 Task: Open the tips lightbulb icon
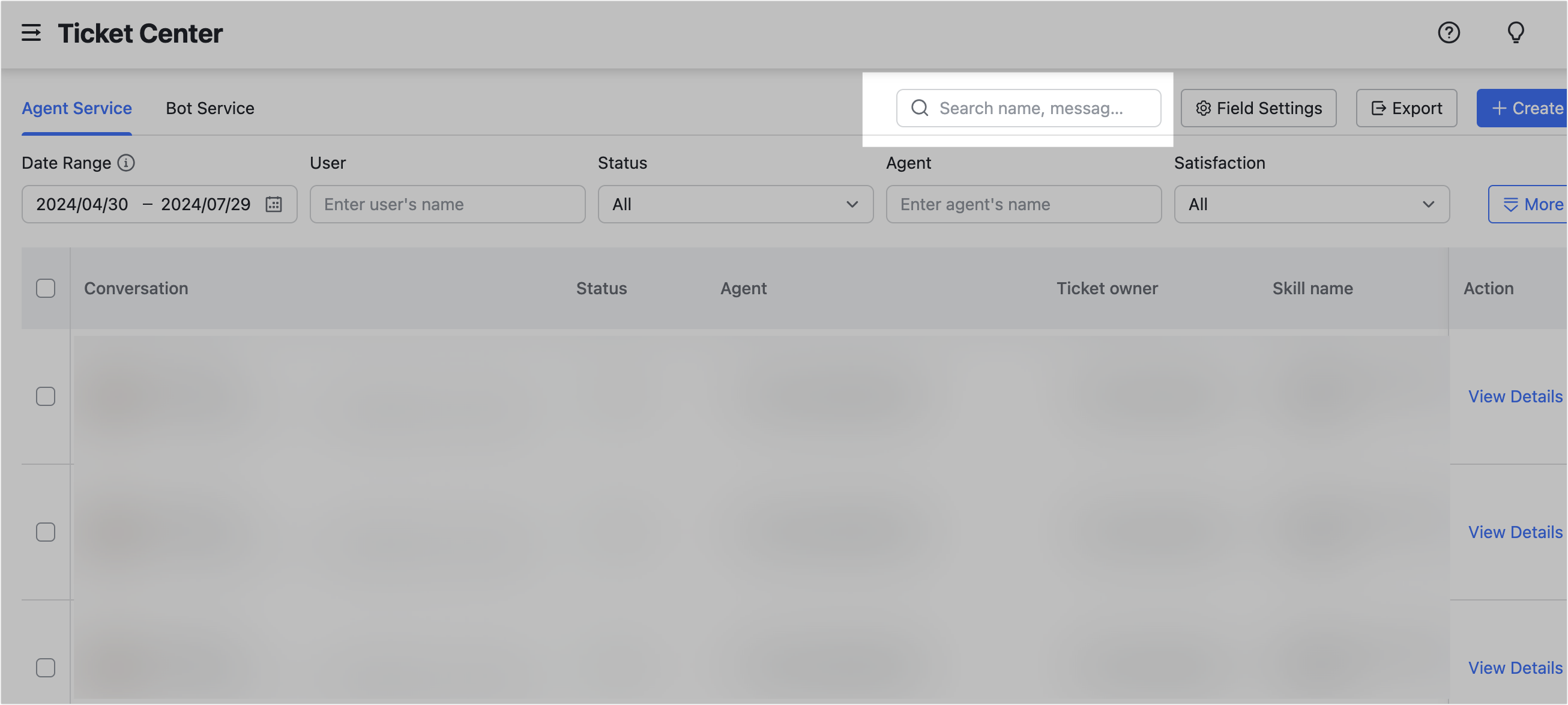[1515, 33]
